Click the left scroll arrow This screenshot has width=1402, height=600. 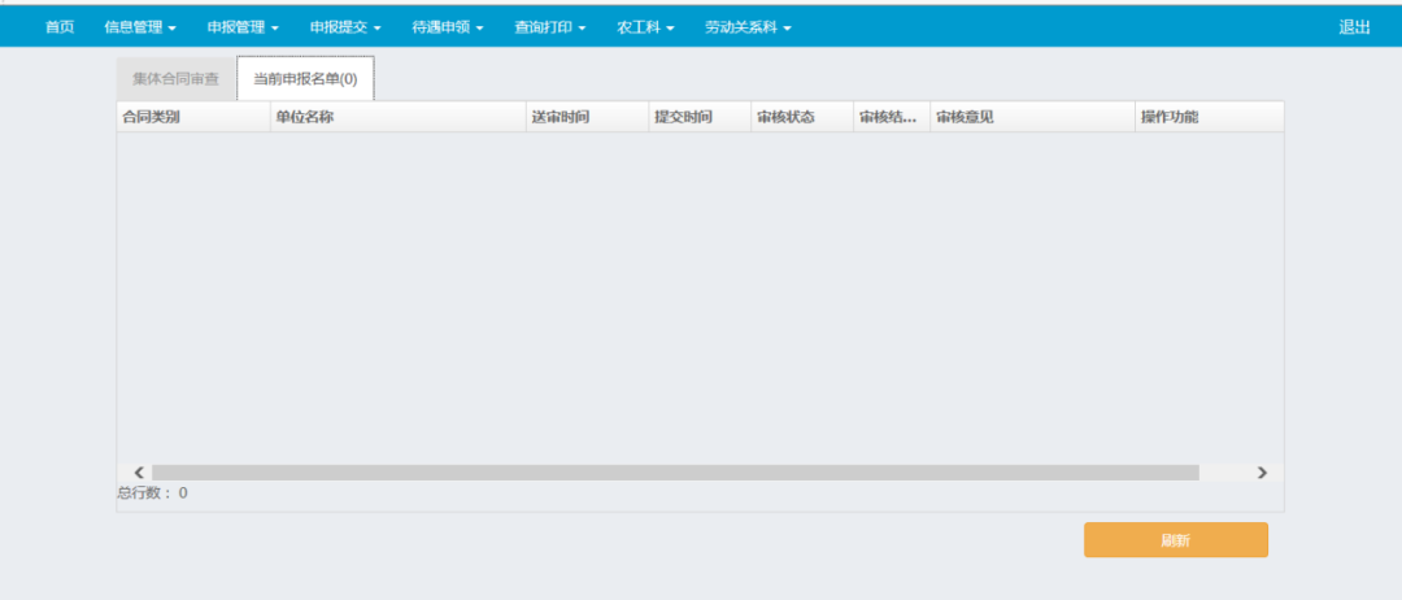[139, 472]
